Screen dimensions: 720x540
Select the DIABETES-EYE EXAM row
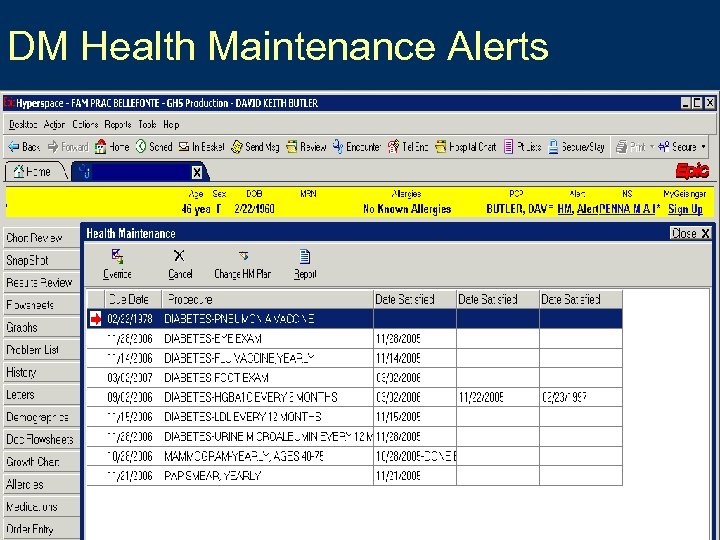pyautogui.click(x=354, y=338)
